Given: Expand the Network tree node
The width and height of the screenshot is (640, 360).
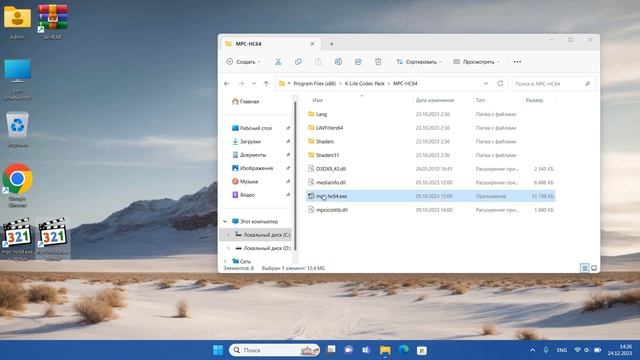Looking at the screenshot, I should pyautogui.click(x=225, y=261).
